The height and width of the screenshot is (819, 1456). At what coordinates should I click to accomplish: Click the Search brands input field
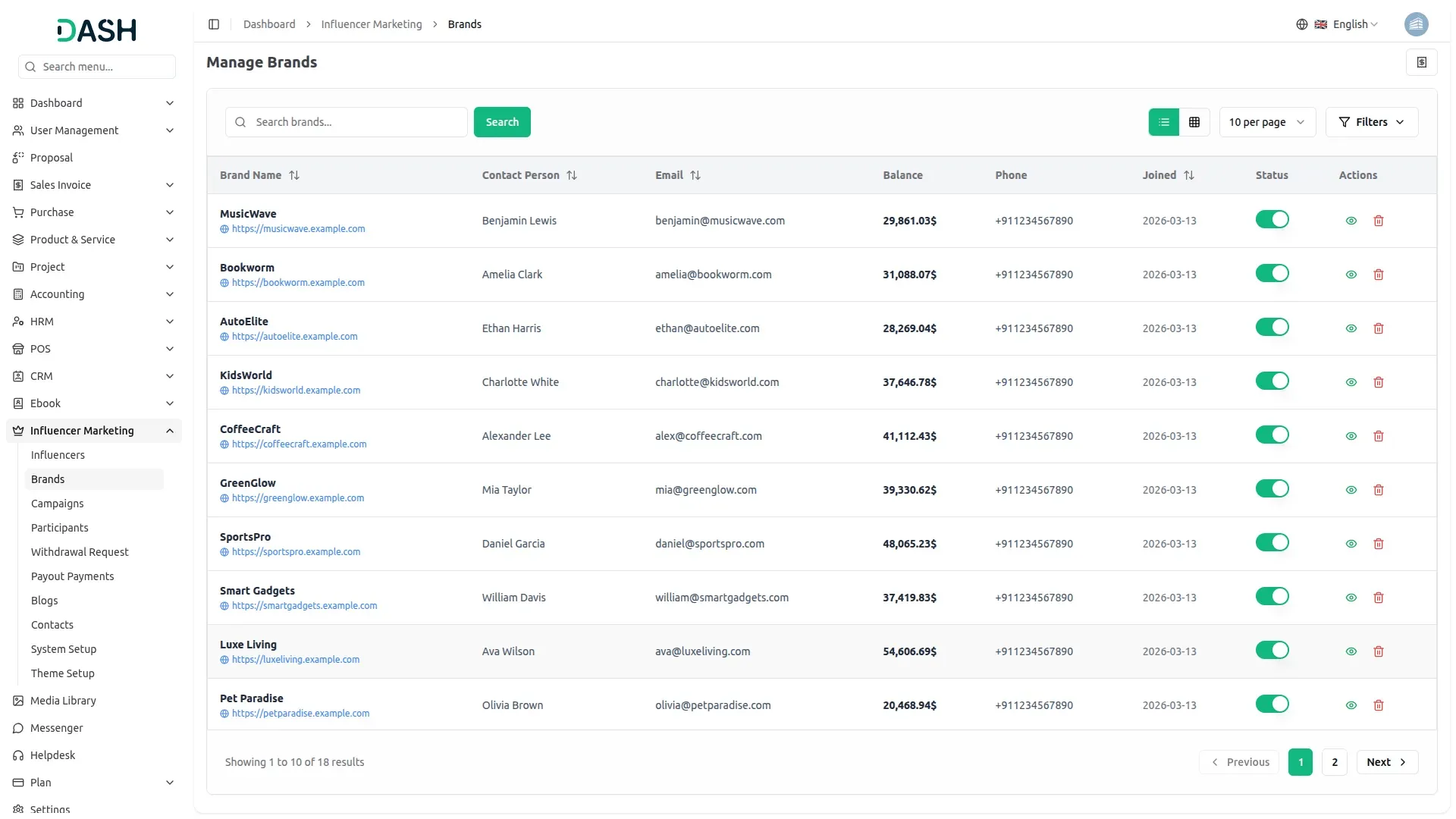tap(356, 122)
